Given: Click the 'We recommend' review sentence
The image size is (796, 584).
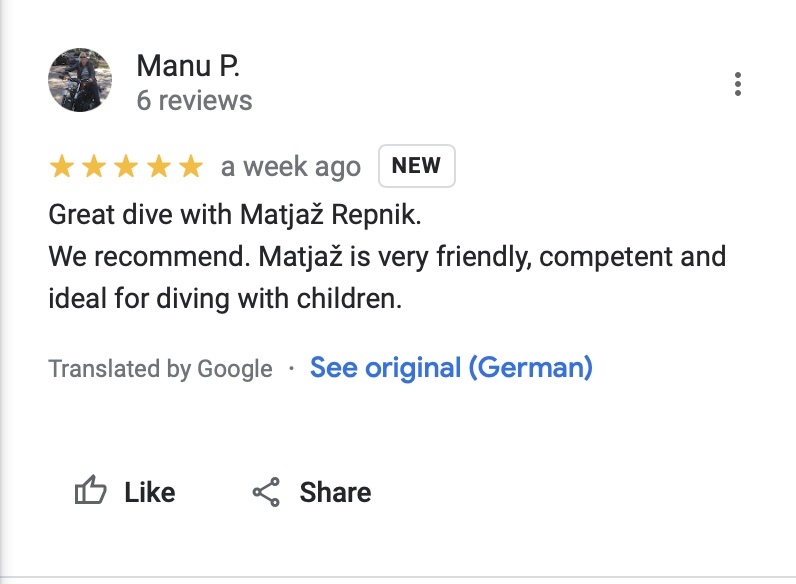Looking at the screenshot, I should pos(387,256).
